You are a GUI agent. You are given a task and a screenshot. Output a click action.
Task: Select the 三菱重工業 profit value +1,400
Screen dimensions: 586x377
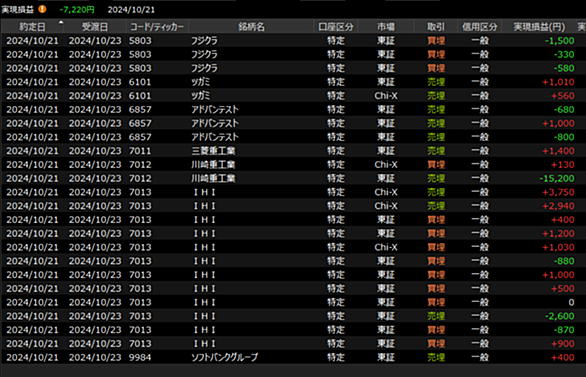coord(558,151)
